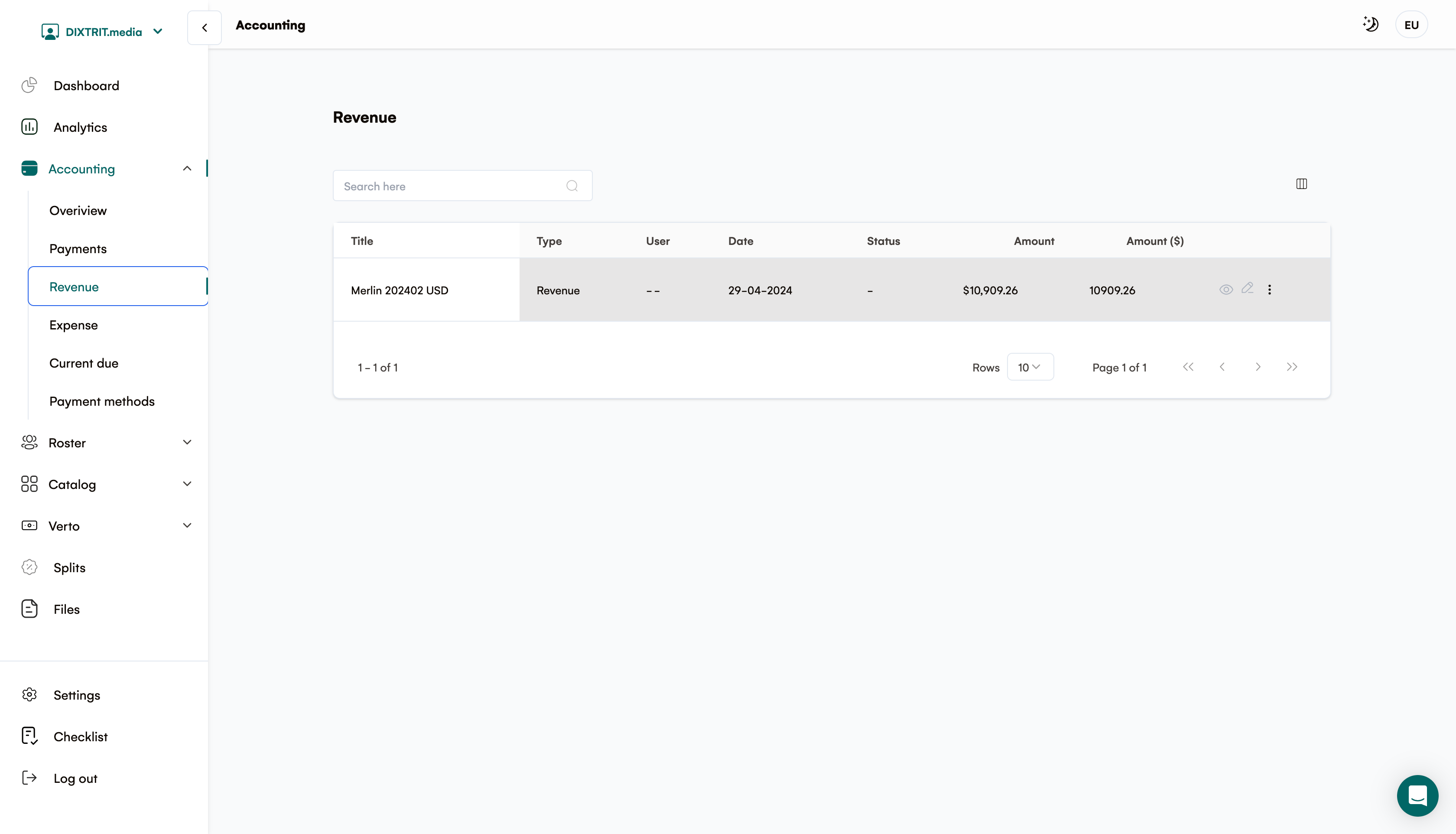Go to first page with double-left arrows
Screen dimensions: 1456x834
(x=1188, y=367)
